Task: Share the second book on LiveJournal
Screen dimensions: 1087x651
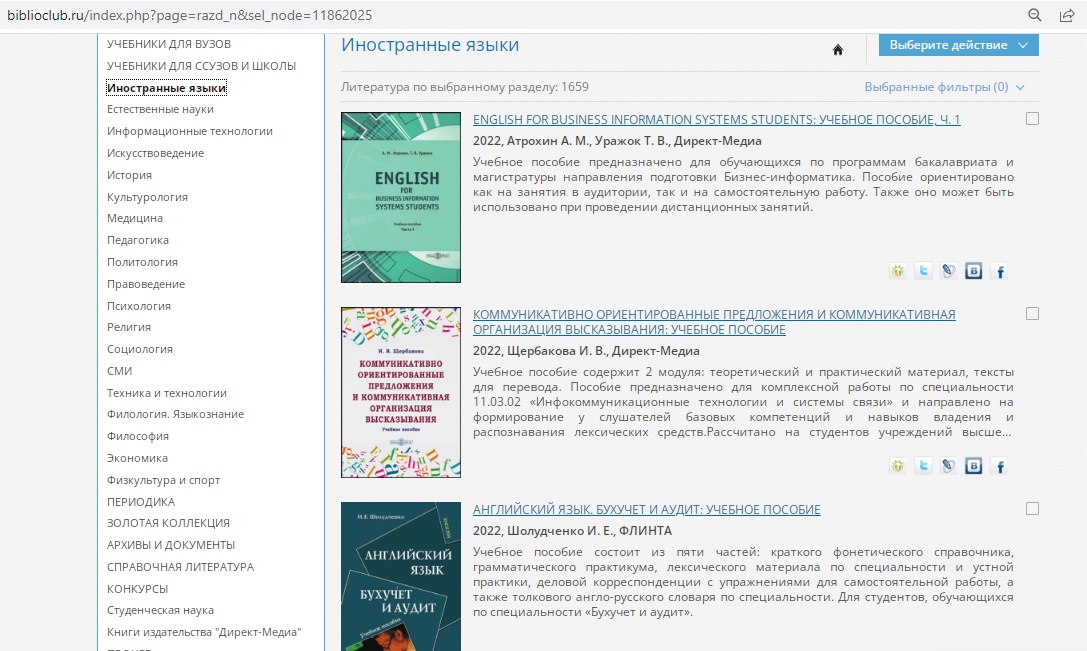Action: coord(948,466)
